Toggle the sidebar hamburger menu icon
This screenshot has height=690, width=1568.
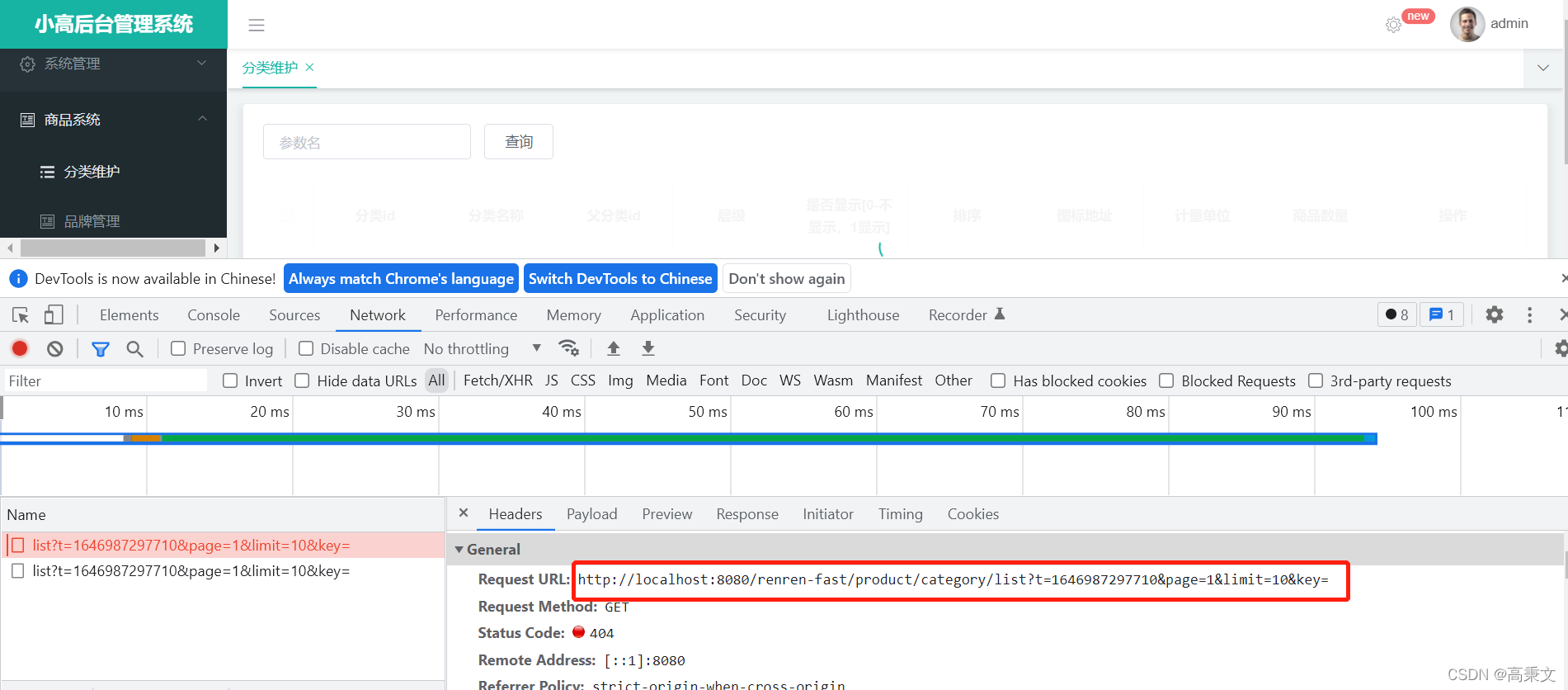coord(257,25)
